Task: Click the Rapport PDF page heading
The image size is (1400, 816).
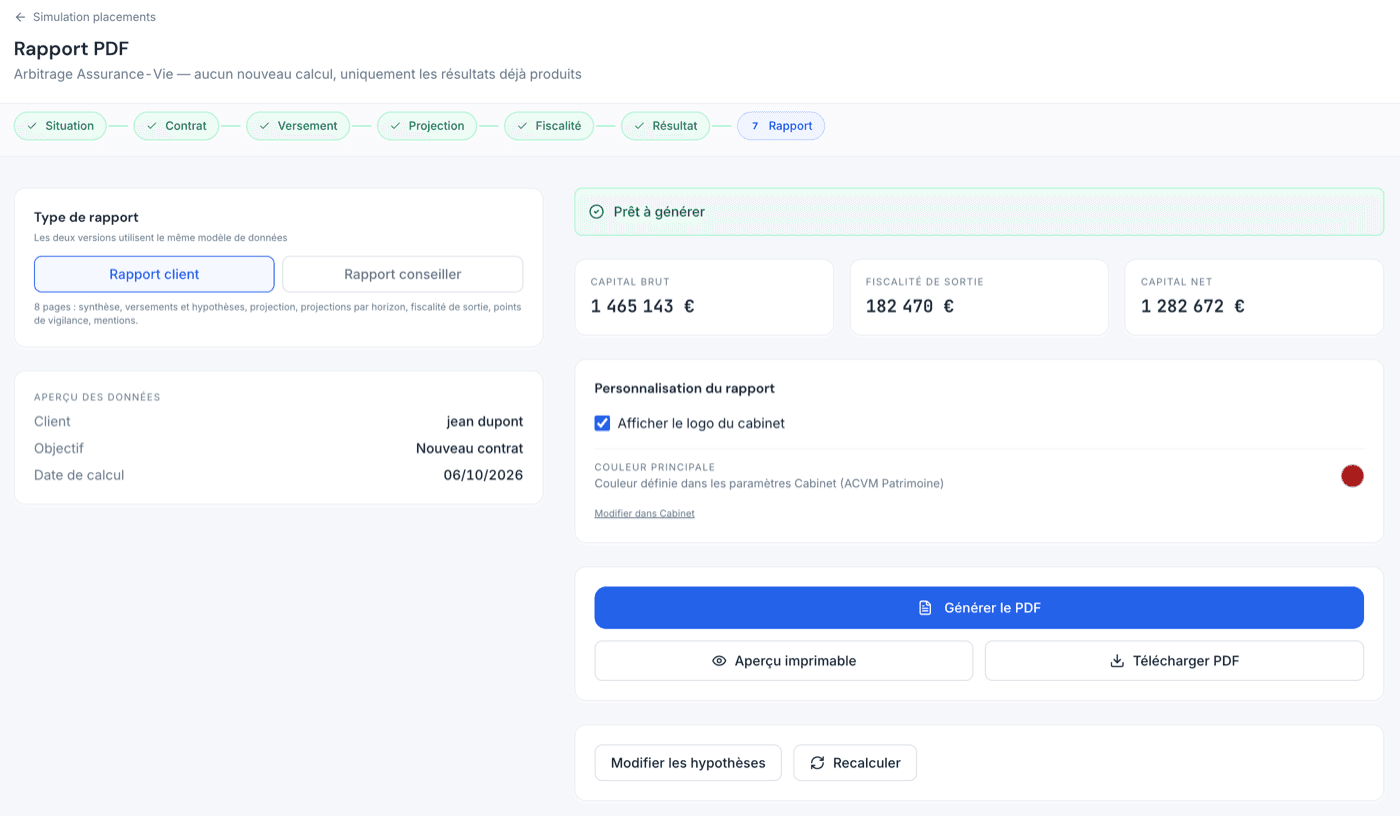Action: click(71, 48)
